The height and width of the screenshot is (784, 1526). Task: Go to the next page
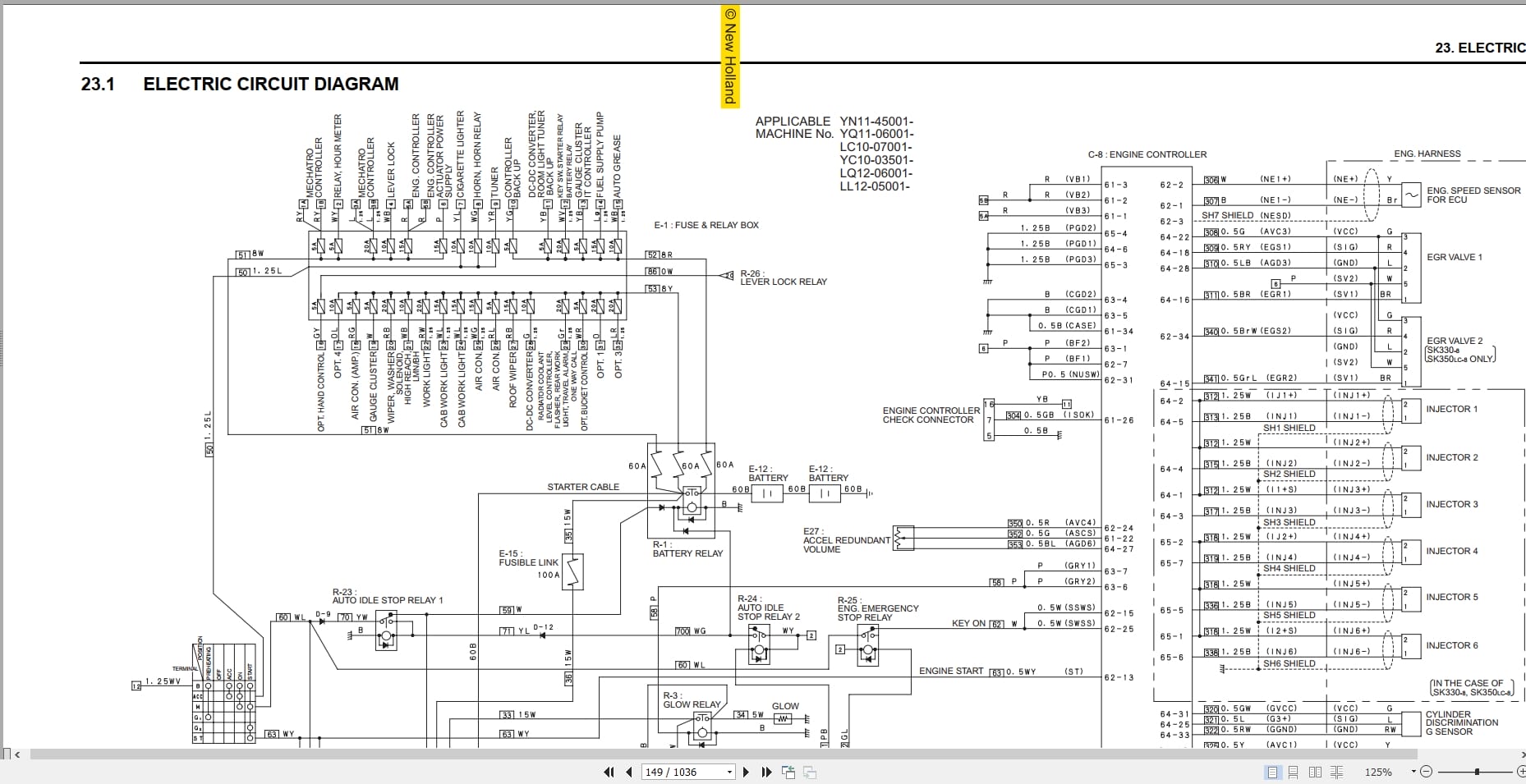(746, 772)
